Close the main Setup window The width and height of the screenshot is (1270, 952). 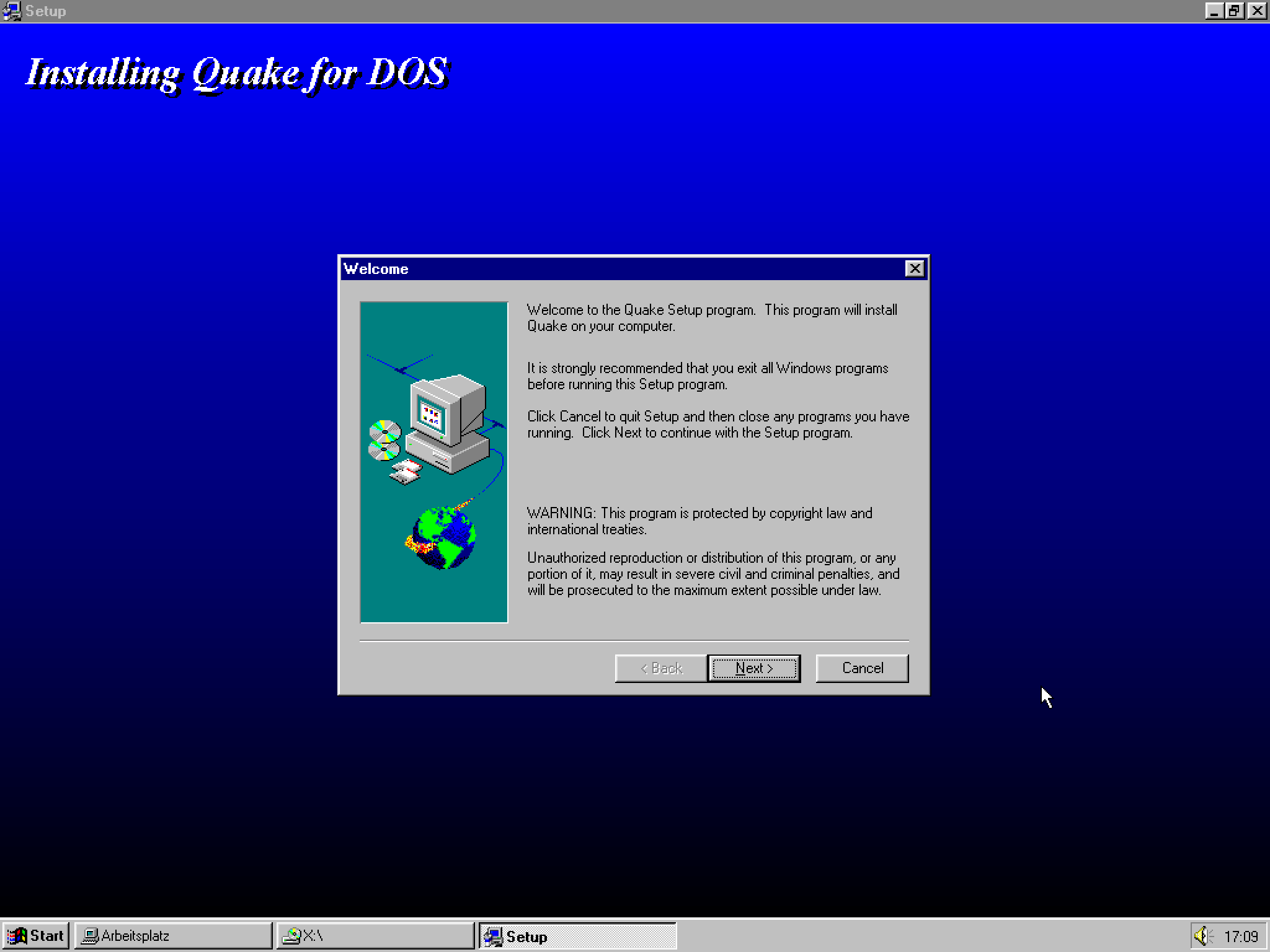(1257, 11)
